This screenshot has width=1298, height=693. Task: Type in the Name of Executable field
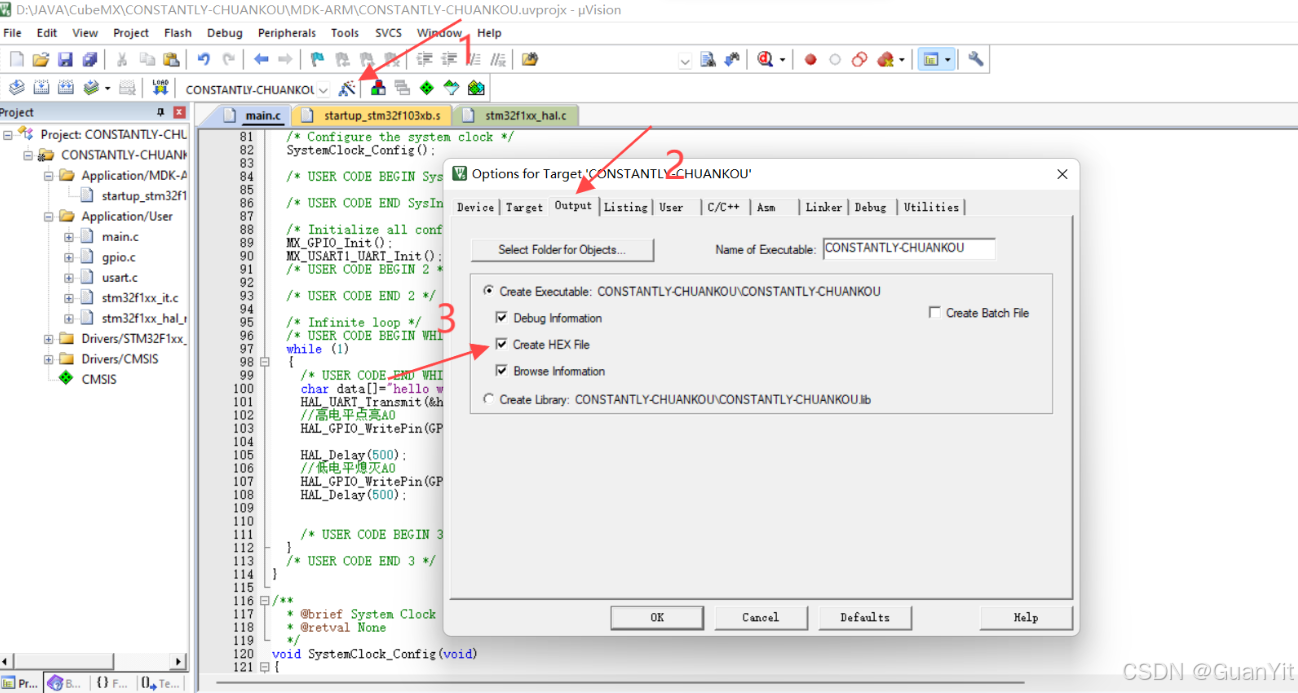pyautogui.click(x=907, y=249)
